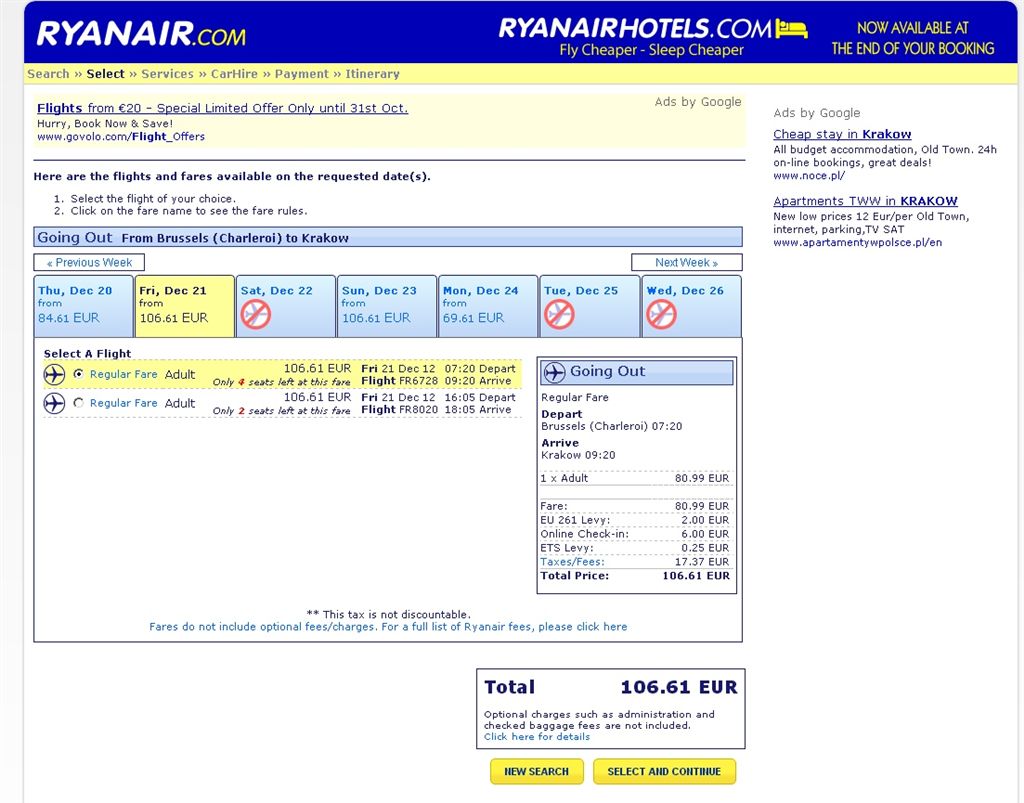Image resolution: width=1024 pixels, height=803 pixels.
Task: Click the plane icon in Going Out summary header
Action: click(x=554, y=372)
